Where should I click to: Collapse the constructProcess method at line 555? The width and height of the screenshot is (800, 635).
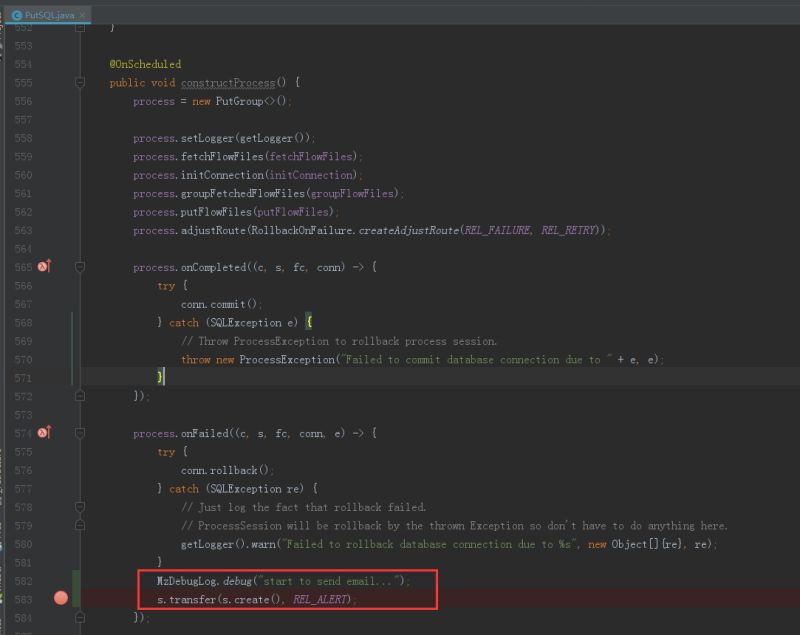click(82, 83)
